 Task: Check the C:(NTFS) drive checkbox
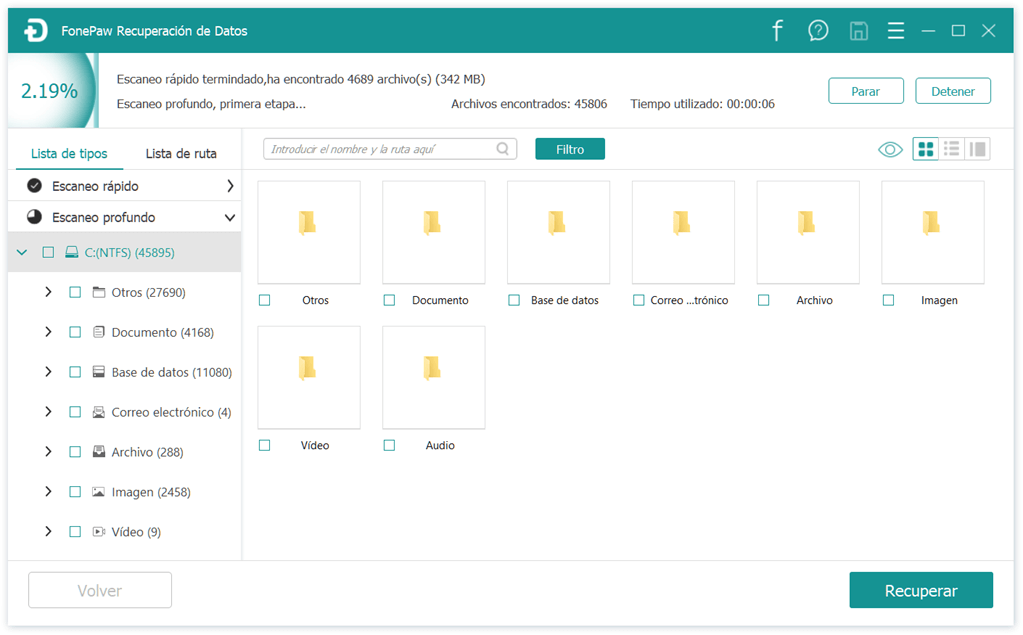coord(48,253)
